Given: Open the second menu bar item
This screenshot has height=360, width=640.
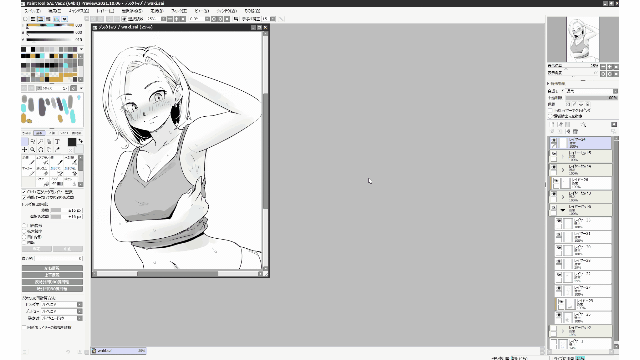Looking at the screenshot, I should (54, 11).
